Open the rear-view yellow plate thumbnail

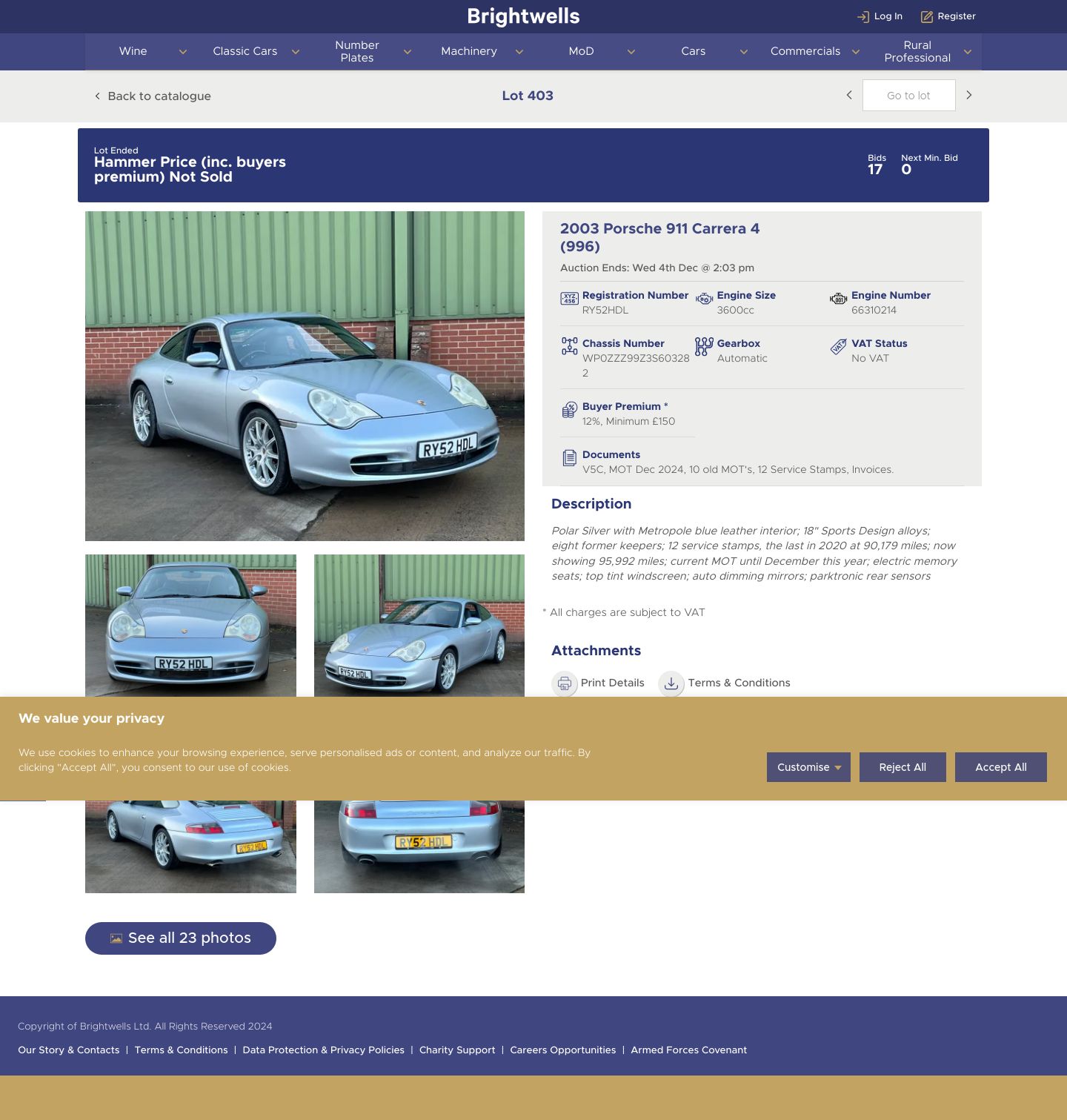point(419,846)
